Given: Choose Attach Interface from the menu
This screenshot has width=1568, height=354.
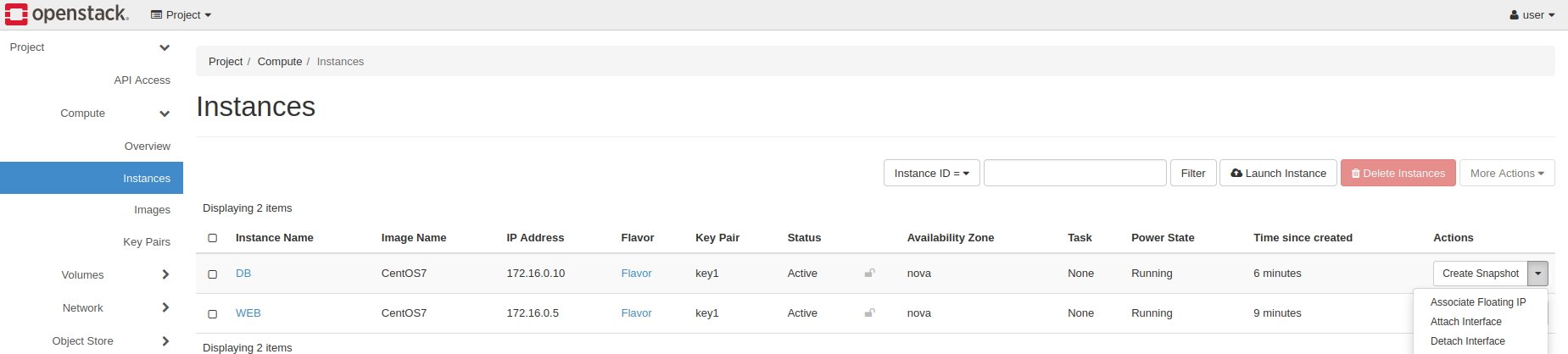Looking at the screenshot, I should point(1465,322).
